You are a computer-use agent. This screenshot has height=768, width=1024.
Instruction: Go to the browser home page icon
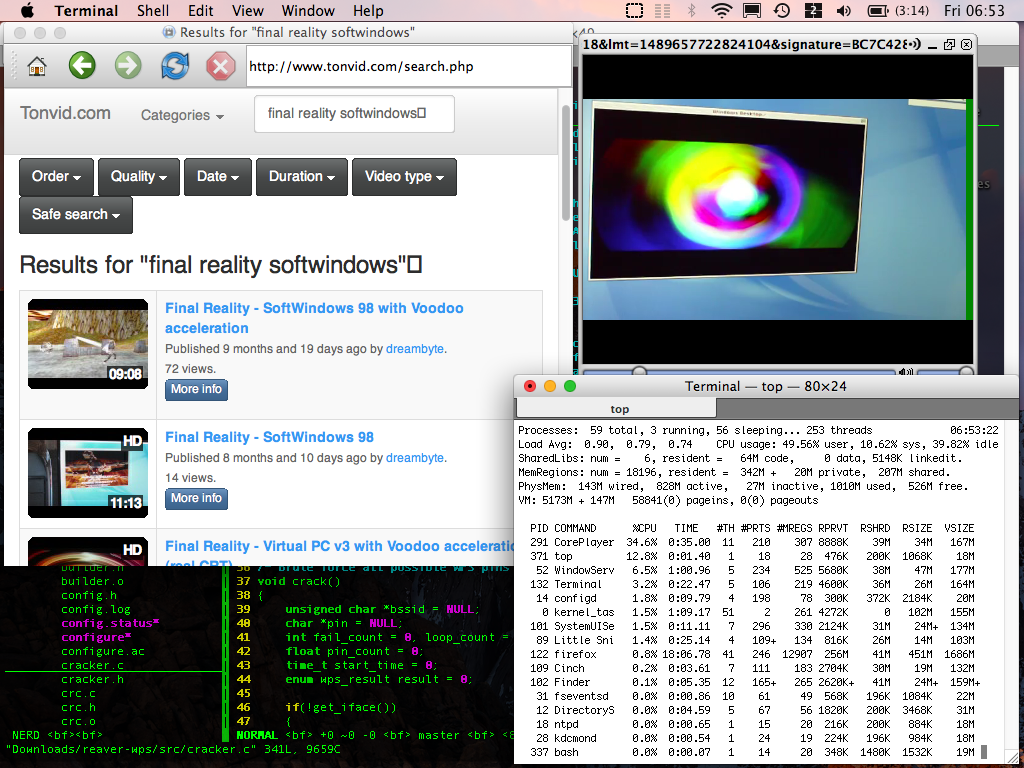coord(37,66)
